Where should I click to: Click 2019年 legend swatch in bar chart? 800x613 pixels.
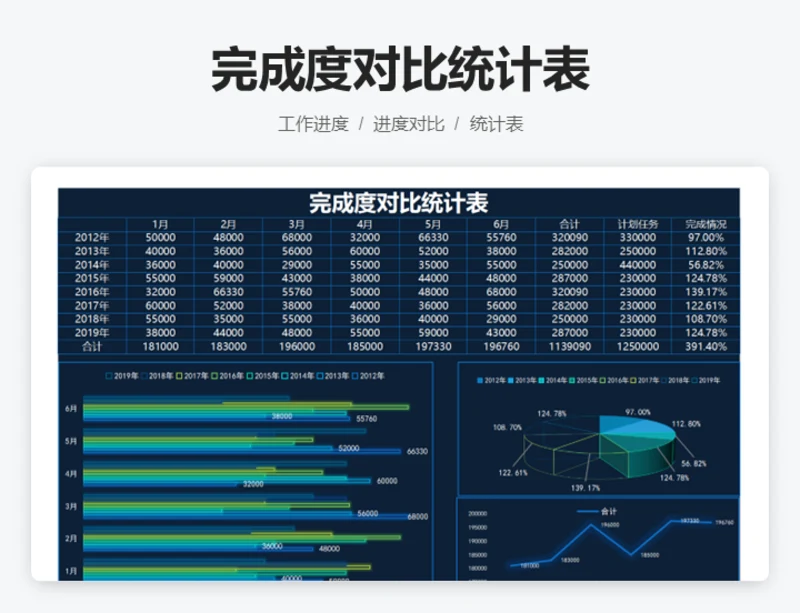[x=109, y=376]
